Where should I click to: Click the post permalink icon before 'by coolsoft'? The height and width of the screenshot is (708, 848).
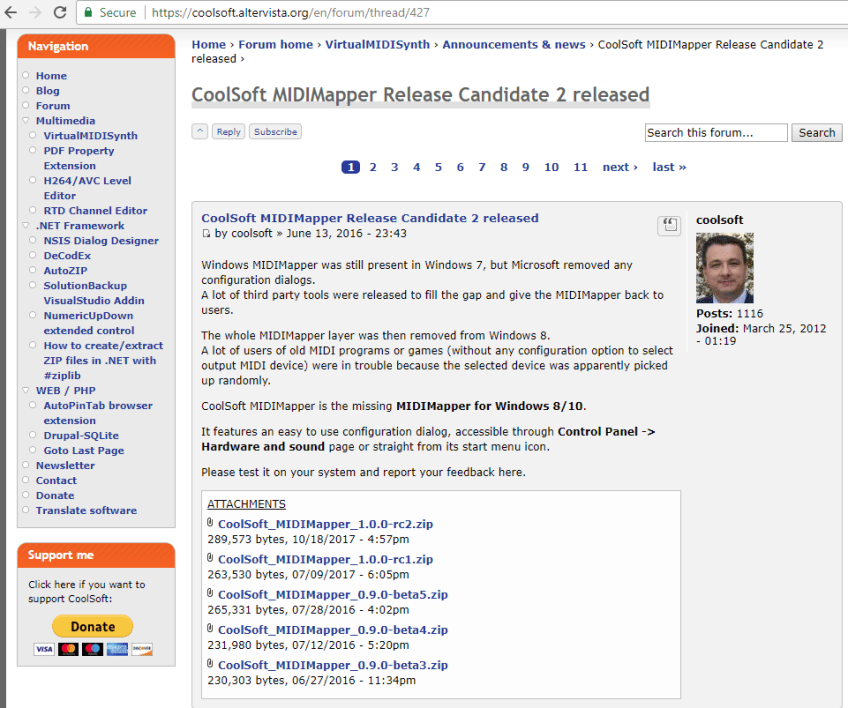tap(206, 234)
